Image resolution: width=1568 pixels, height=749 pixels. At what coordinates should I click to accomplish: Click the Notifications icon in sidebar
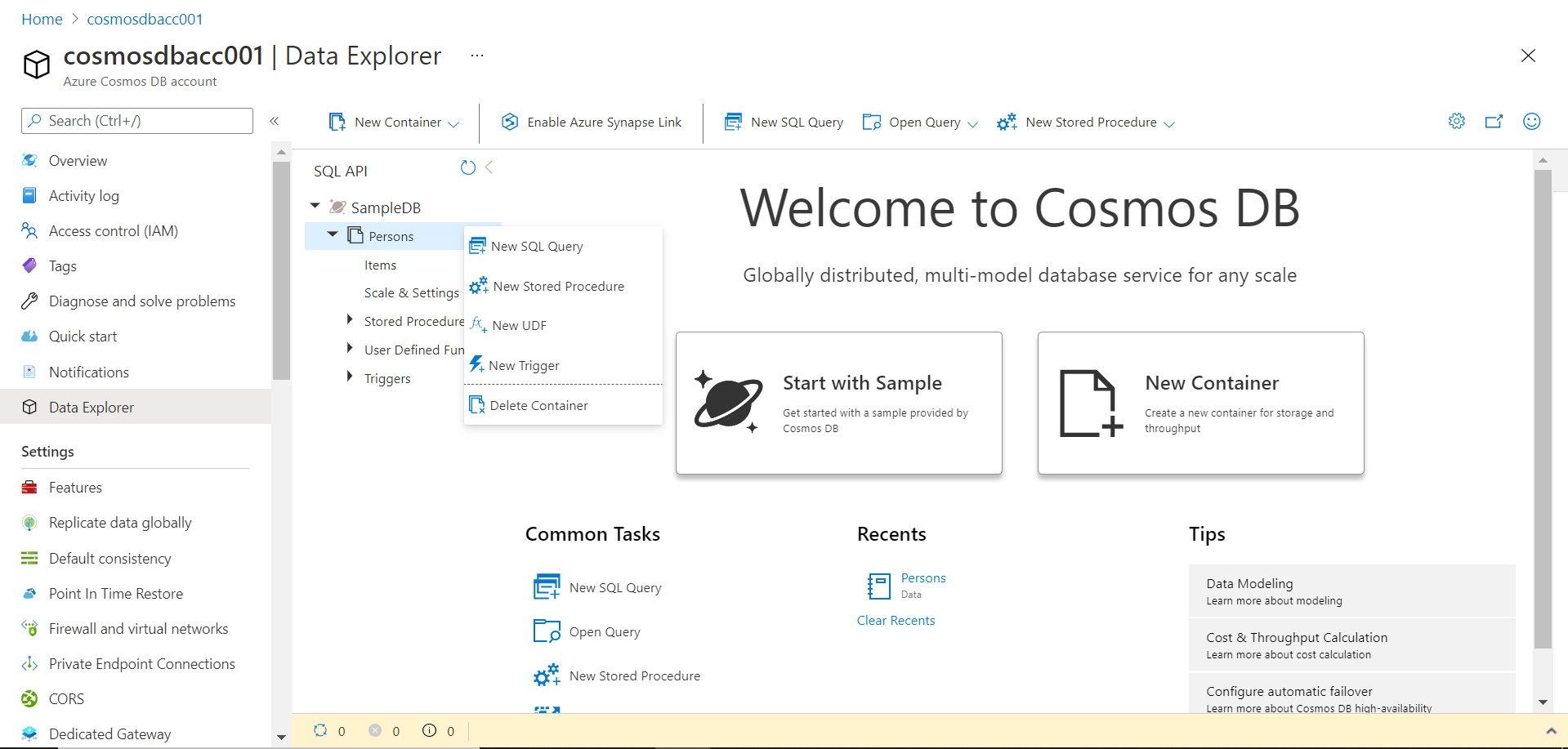(x=29, y=372)
